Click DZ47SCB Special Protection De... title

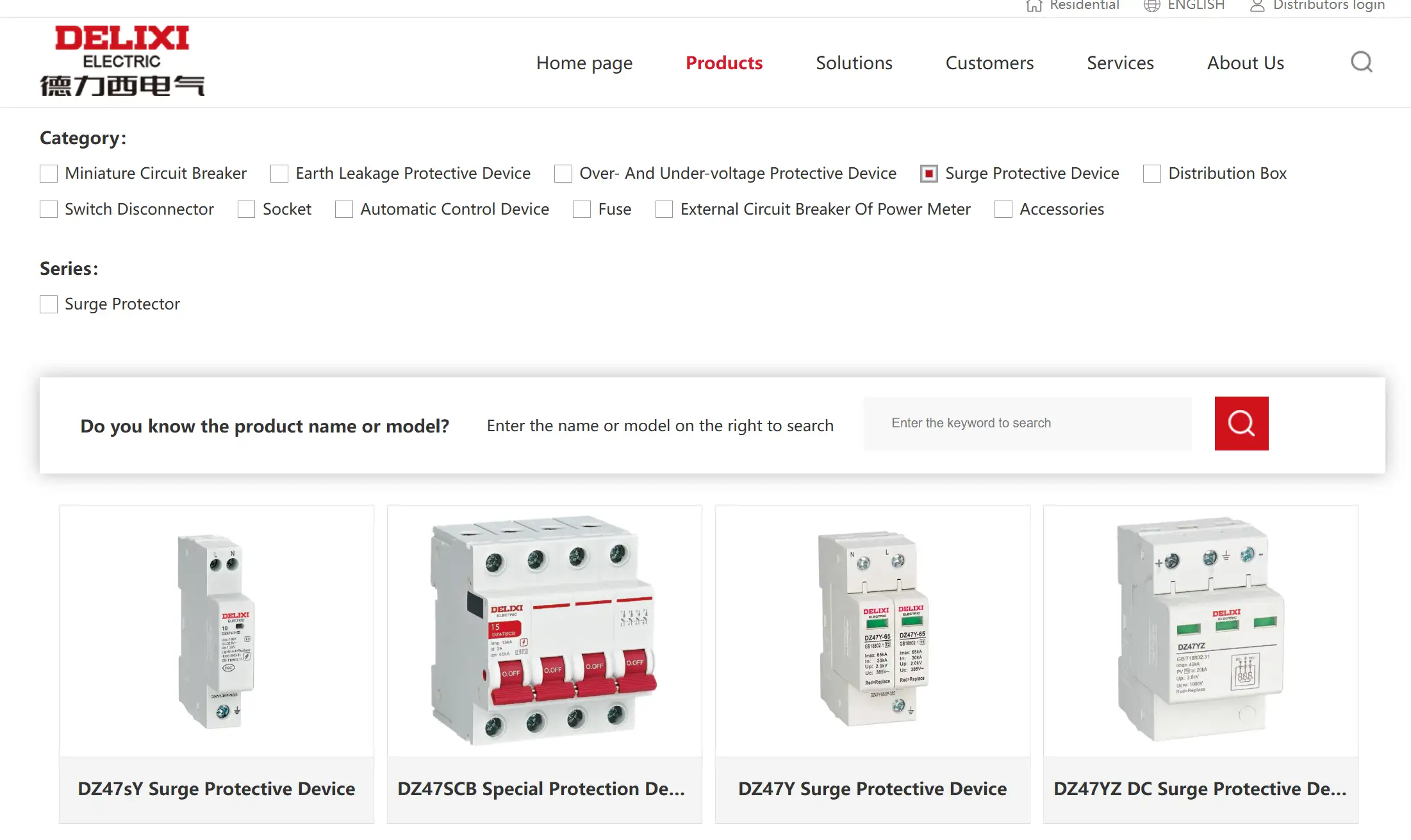pos(541,789)
